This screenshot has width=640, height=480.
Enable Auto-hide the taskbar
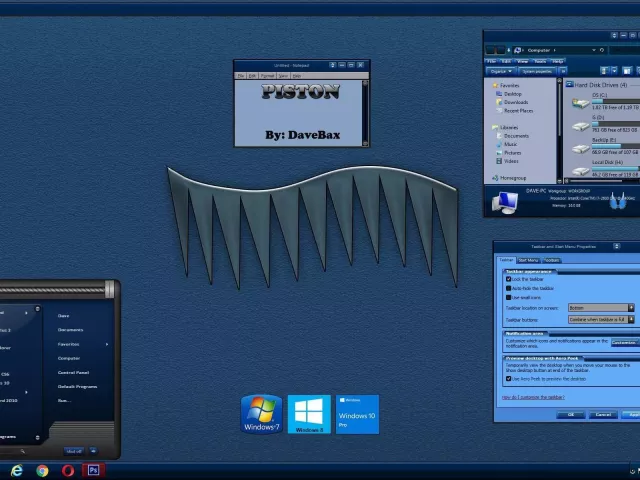click(x=509, y=288)
